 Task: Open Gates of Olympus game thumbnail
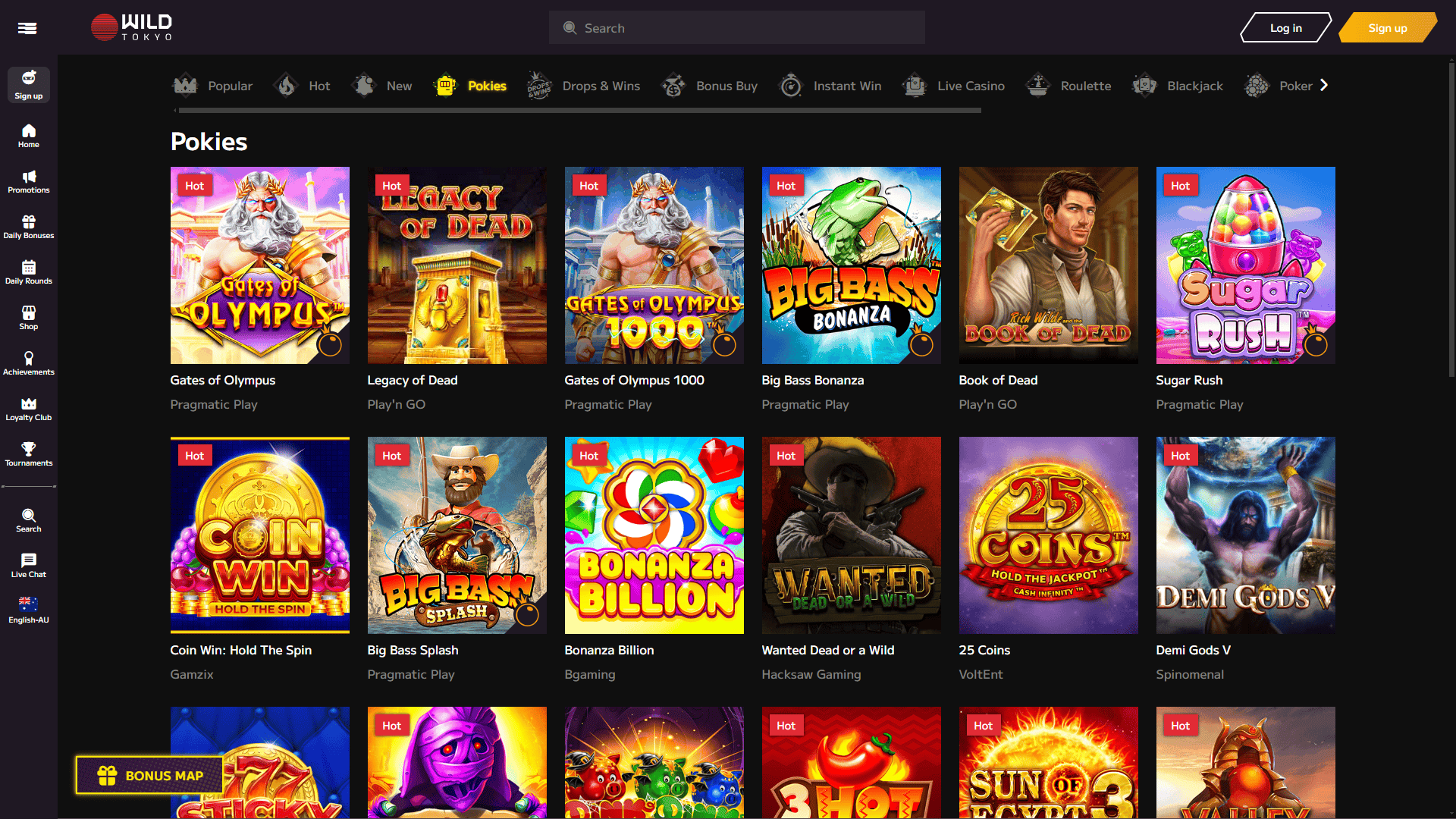click(260, 265)
